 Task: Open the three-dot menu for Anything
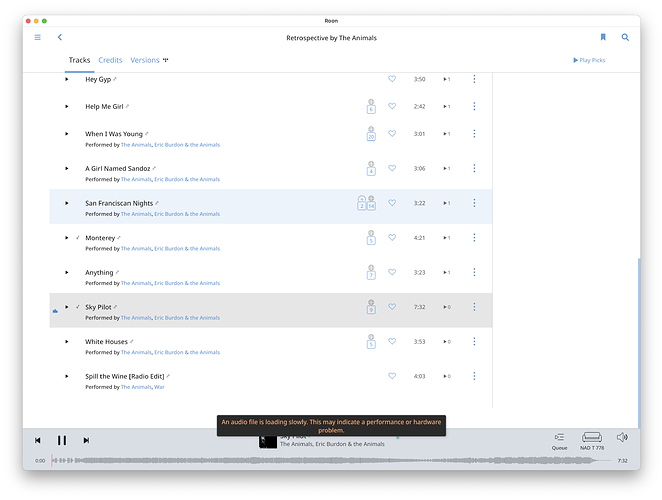pos(474,272)
